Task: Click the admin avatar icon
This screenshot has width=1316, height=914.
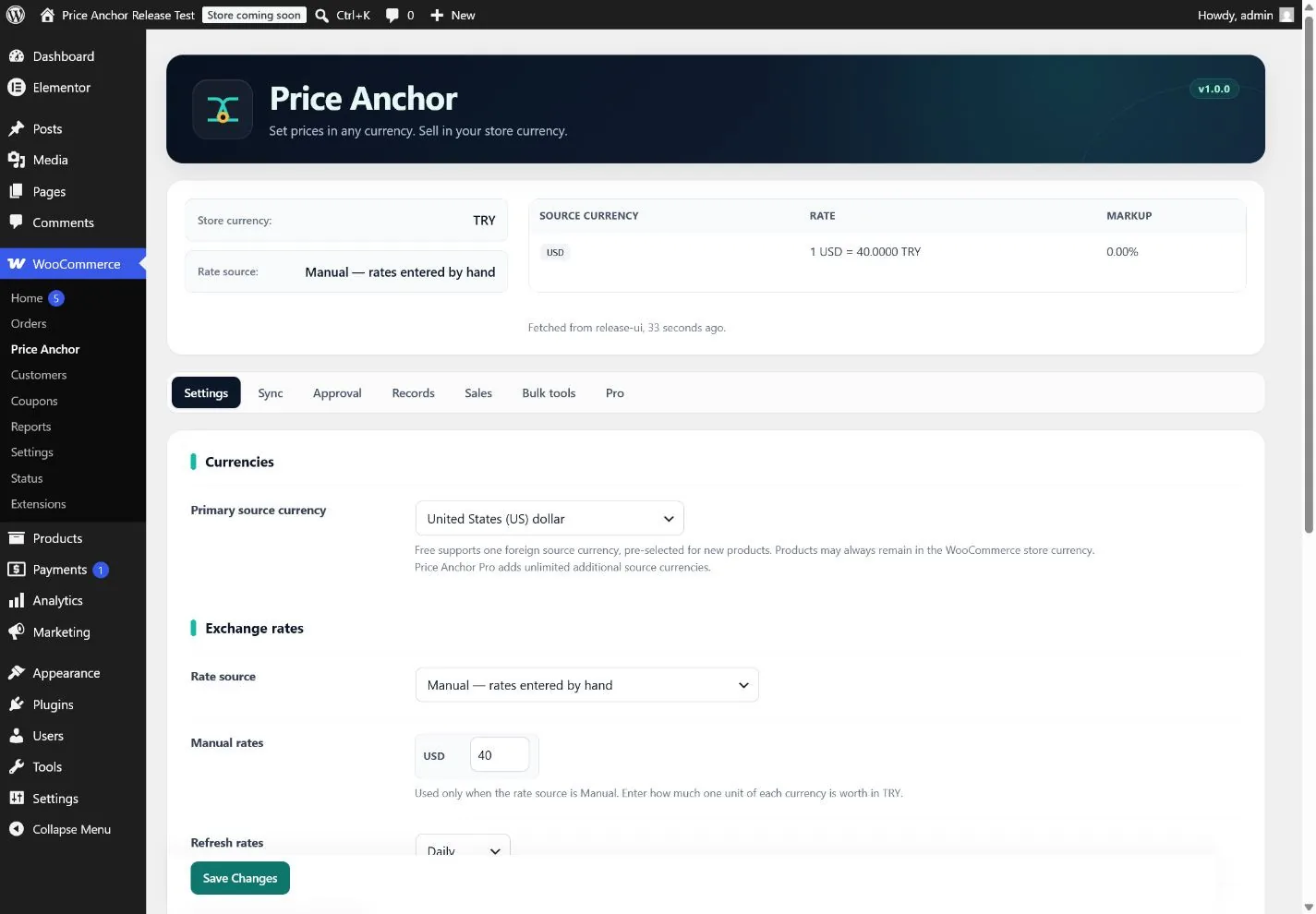Action: click(1286, 15)
